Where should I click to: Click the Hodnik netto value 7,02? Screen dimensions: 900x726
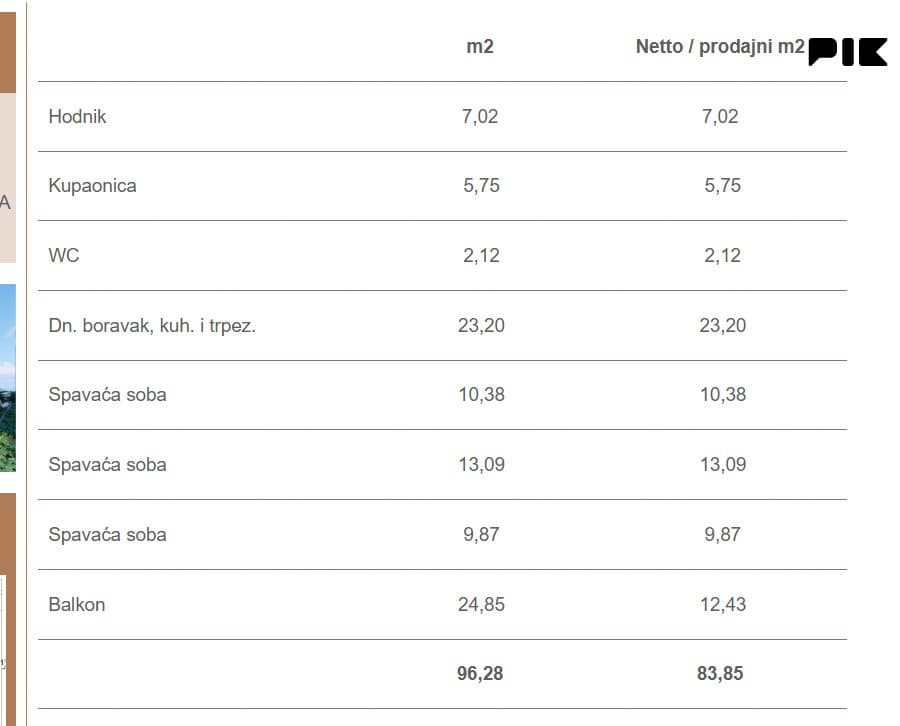click(720, 117)
